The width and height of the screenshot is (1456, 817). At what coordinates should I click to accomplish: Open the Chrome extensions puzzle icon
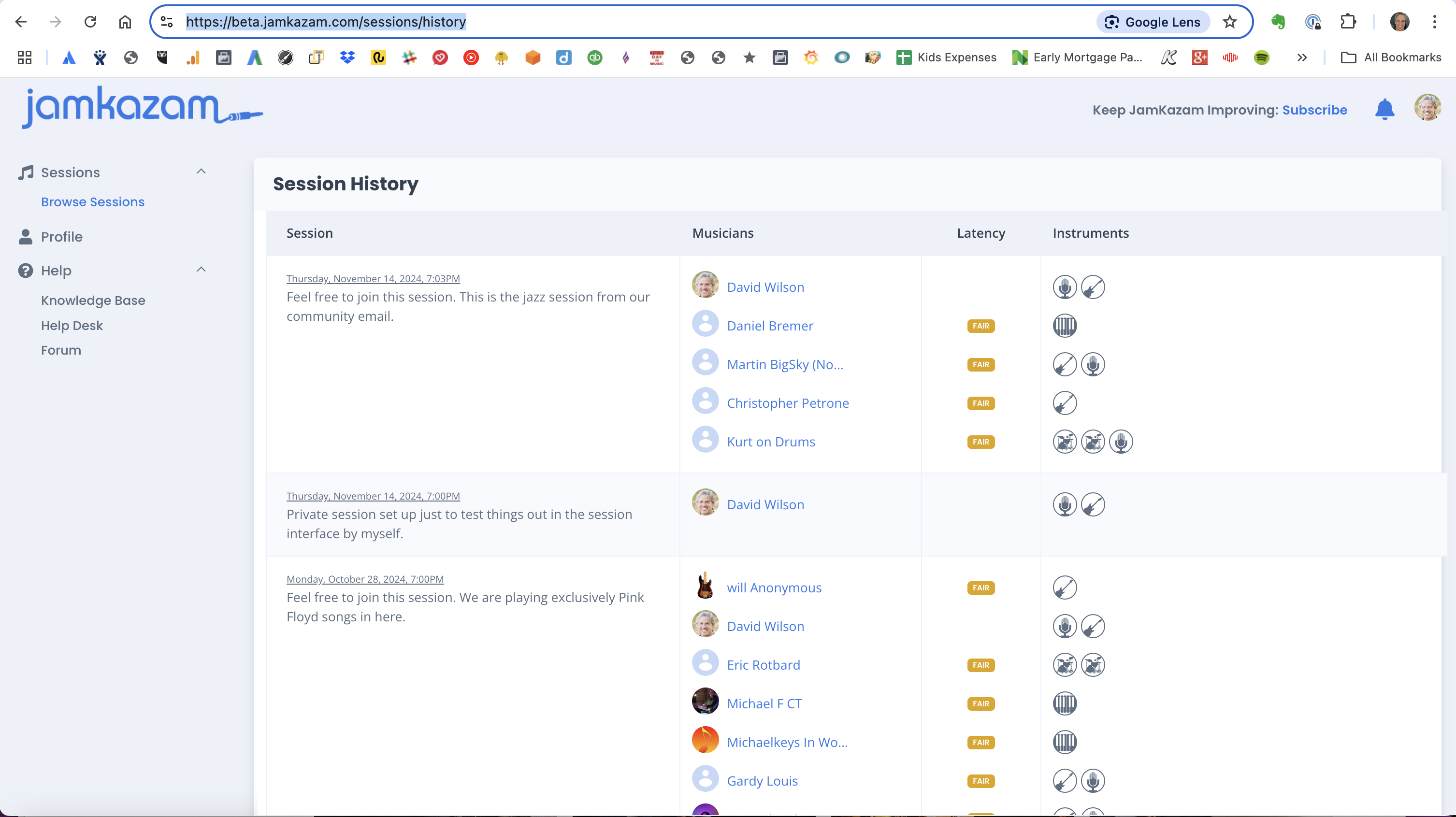[x=1348, y=22]
